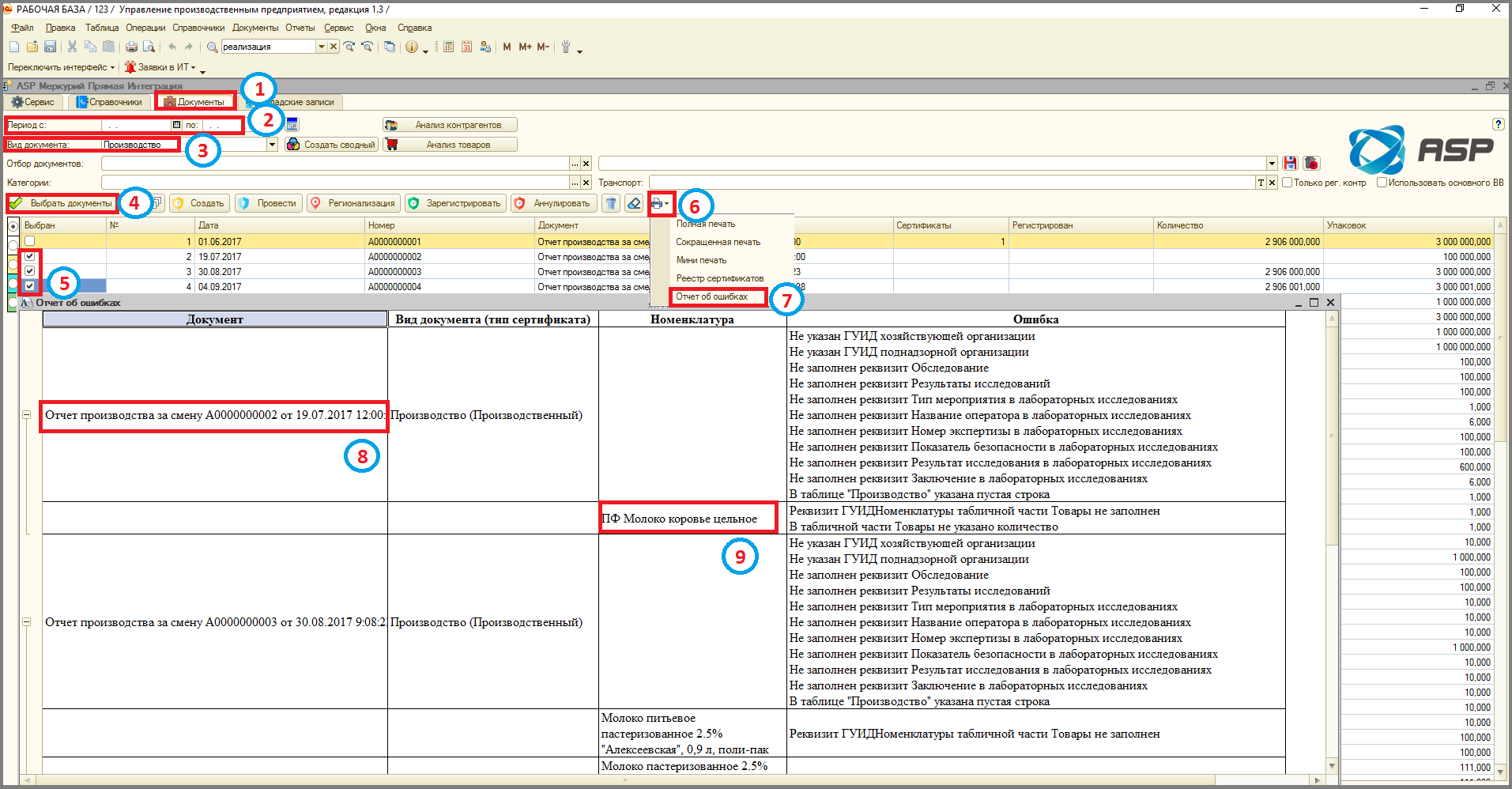The height and width of the screenshot is (789, 1512).
Task: Click the duplicate documents icon beside Выбрать документы
Action: pos(157,203)
